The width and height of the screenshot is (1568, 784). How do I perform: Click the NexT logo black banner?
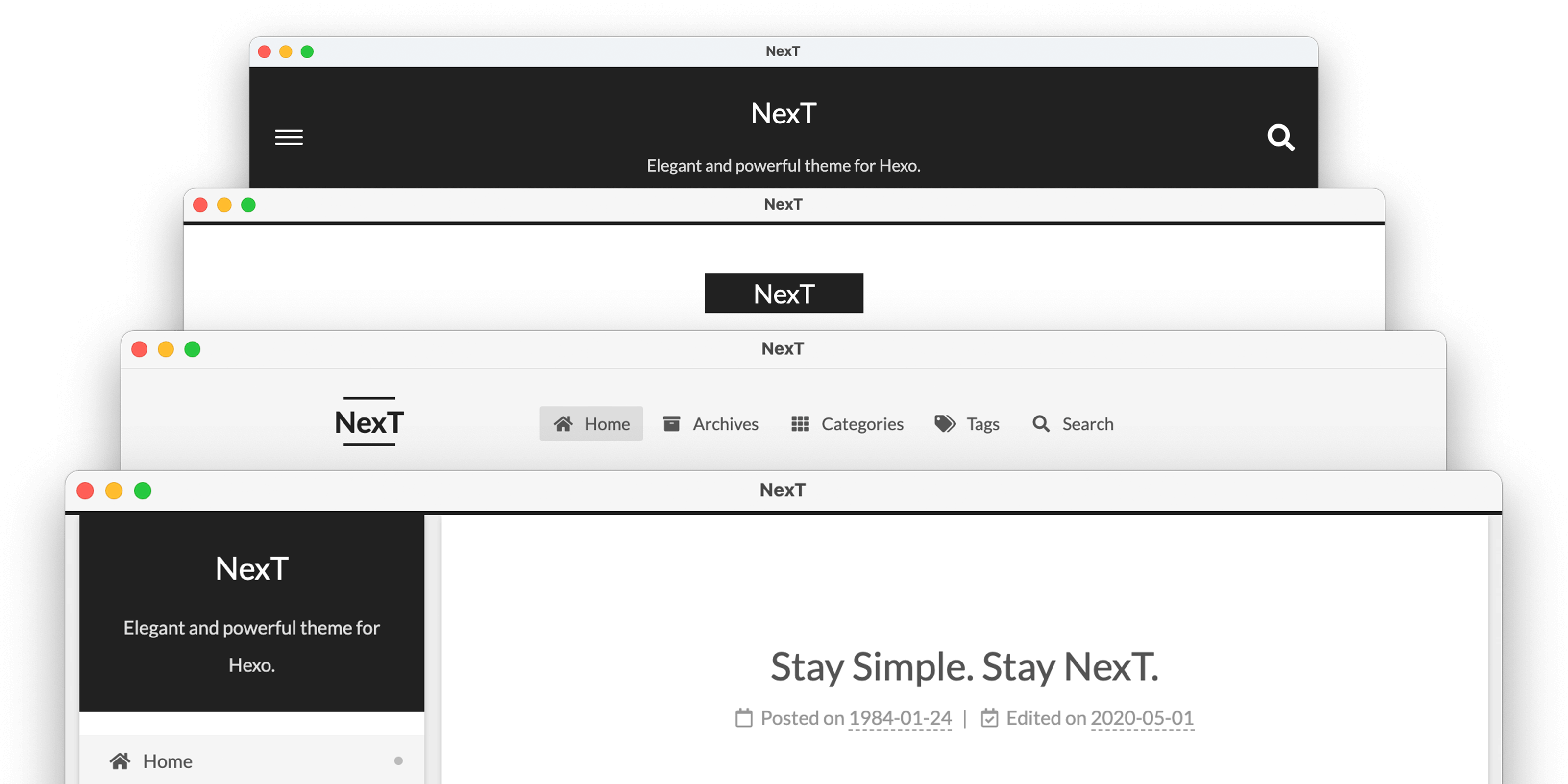click(783, 293)
